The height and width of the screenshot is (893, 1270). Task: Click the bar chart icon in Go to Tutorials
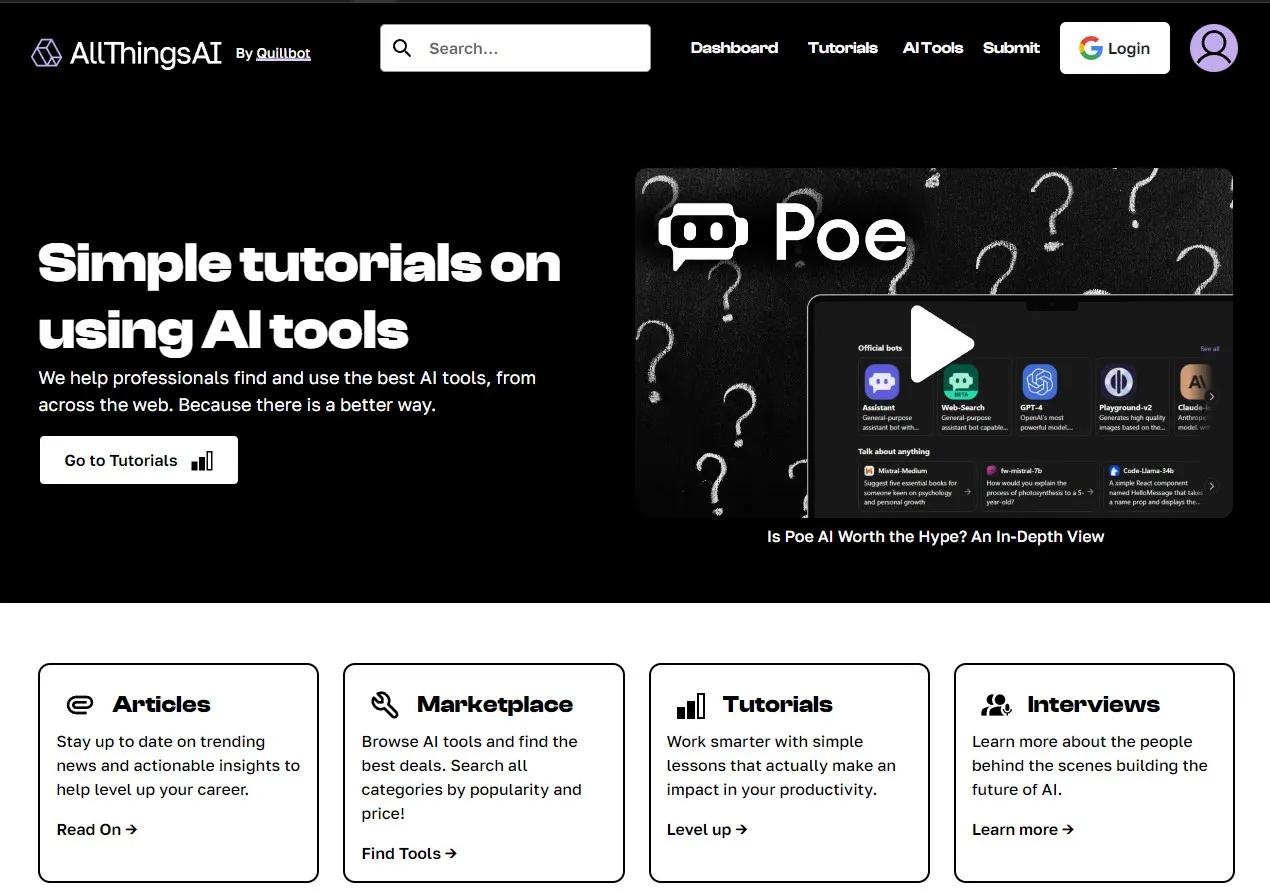coord(202,460)
